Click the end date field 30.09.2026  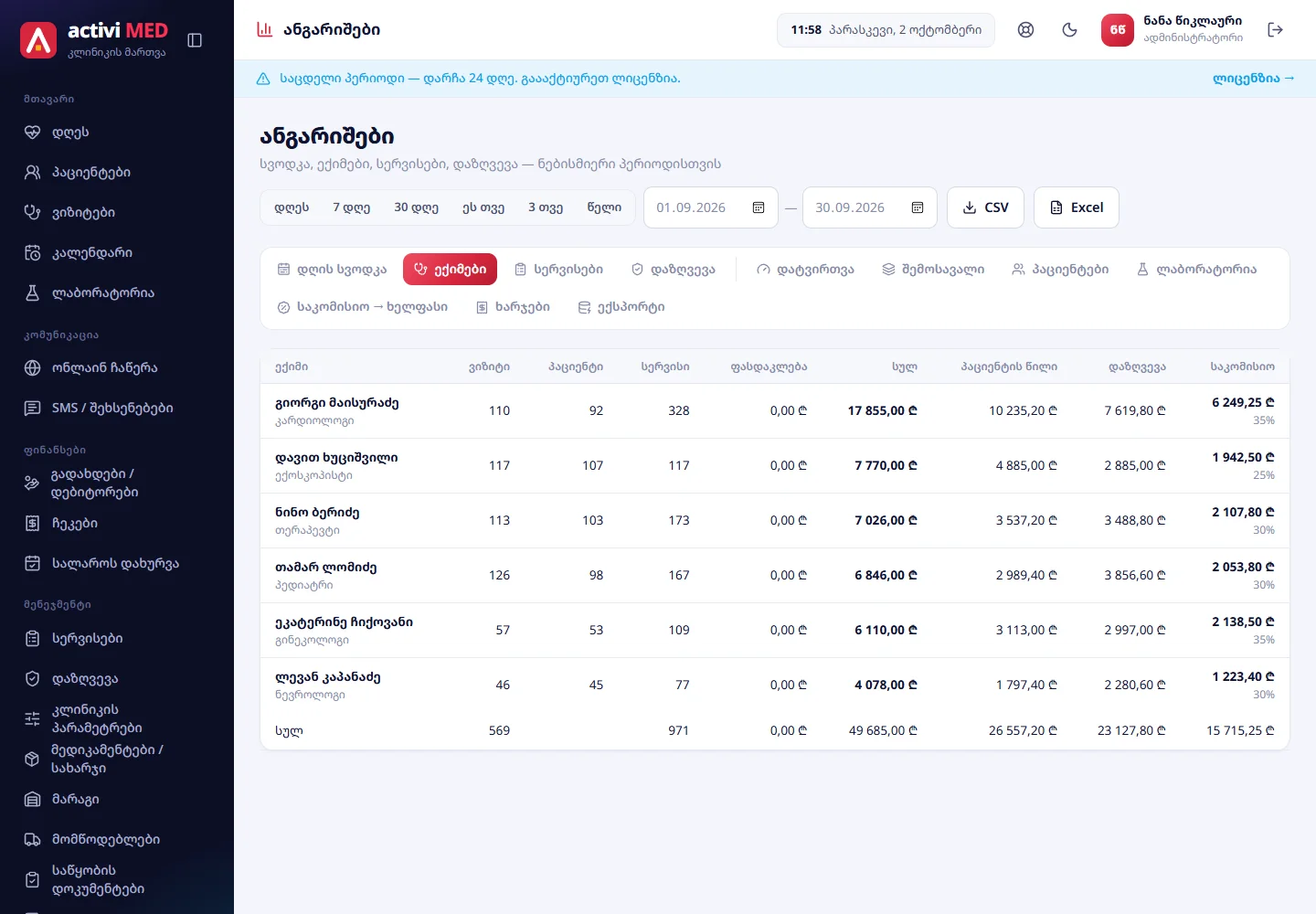tap(870, 207)
